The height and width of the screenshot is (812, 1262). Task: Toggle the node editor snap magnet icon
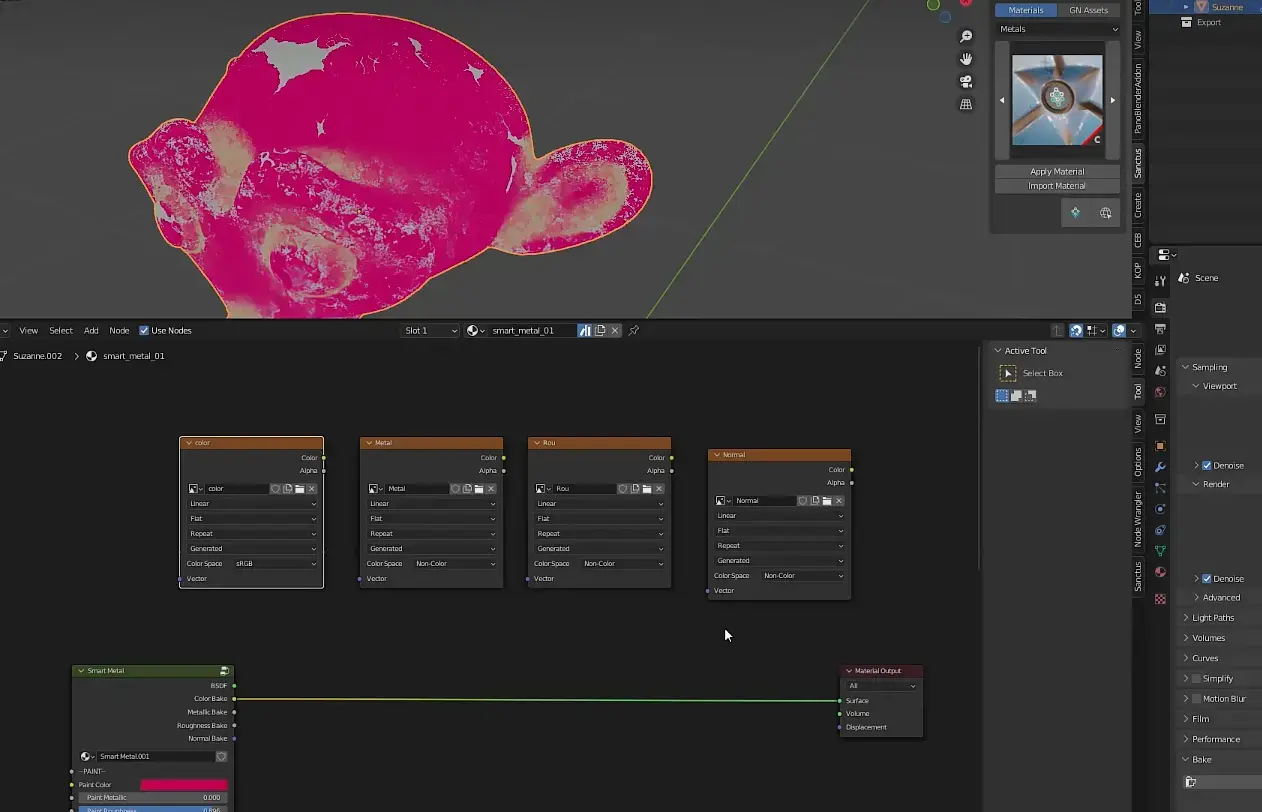1076,330
